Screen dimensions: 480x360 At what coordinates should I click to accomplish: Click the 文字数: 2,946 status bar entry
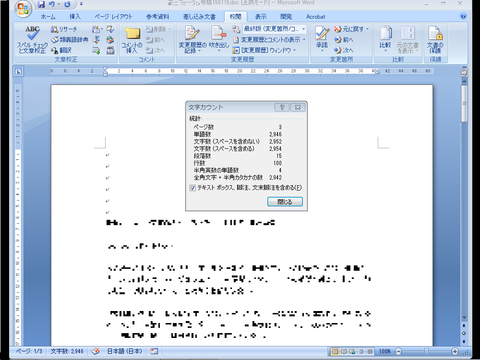tap(67, 351)
